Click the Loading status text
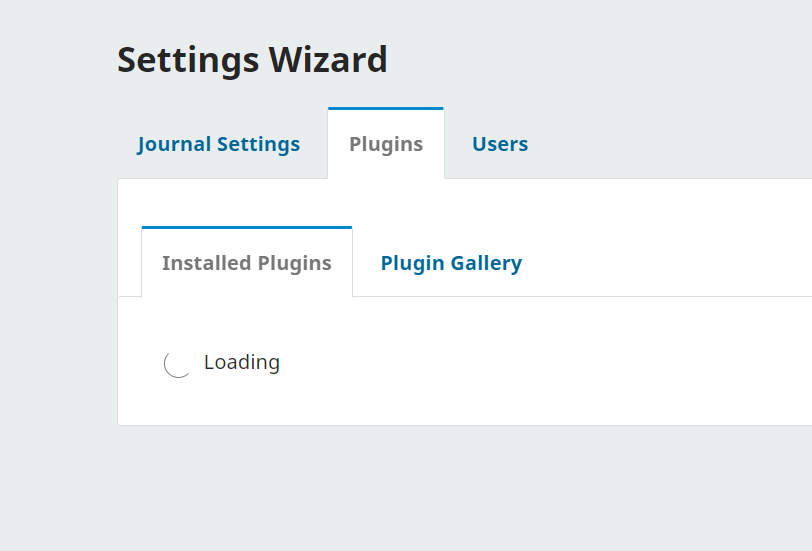Image resolution: width=812 pixels, height=551 pixels. 242,362
